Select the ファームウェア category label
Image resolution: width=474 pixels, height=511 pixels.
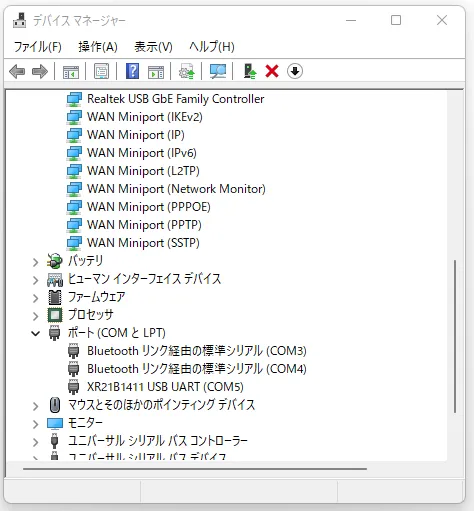coord(96,297)
